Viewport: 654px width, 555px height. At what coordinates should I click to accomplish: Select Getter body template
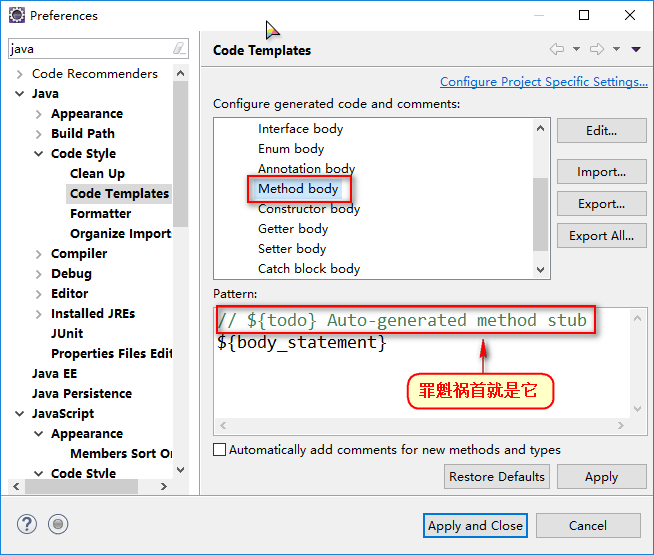point(293,229)
